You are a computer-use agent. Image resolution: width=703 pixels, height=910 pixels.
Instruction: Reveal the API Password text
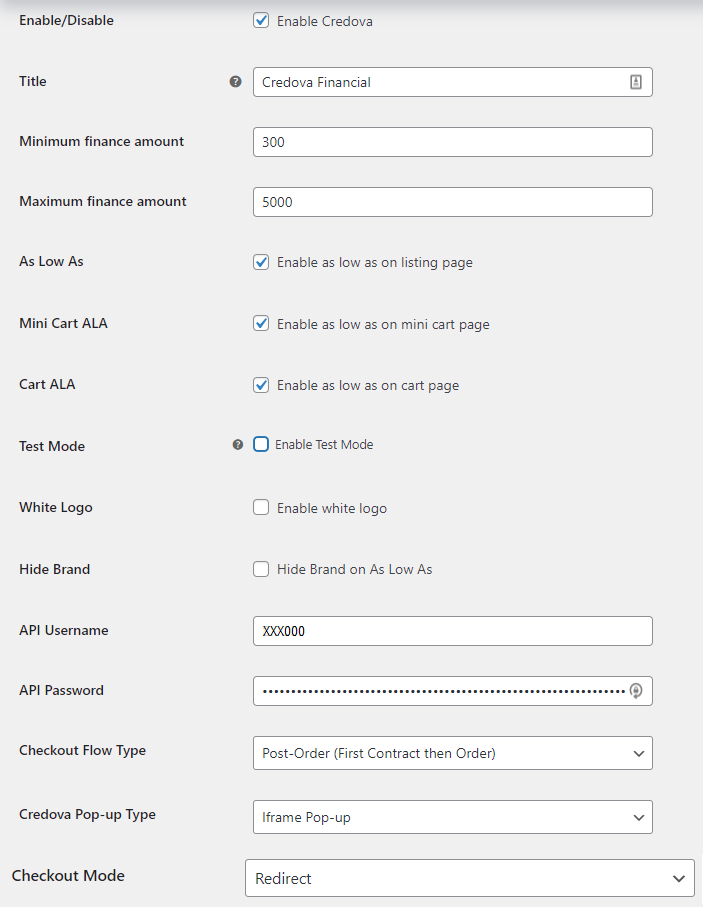(x=636, y=691)
